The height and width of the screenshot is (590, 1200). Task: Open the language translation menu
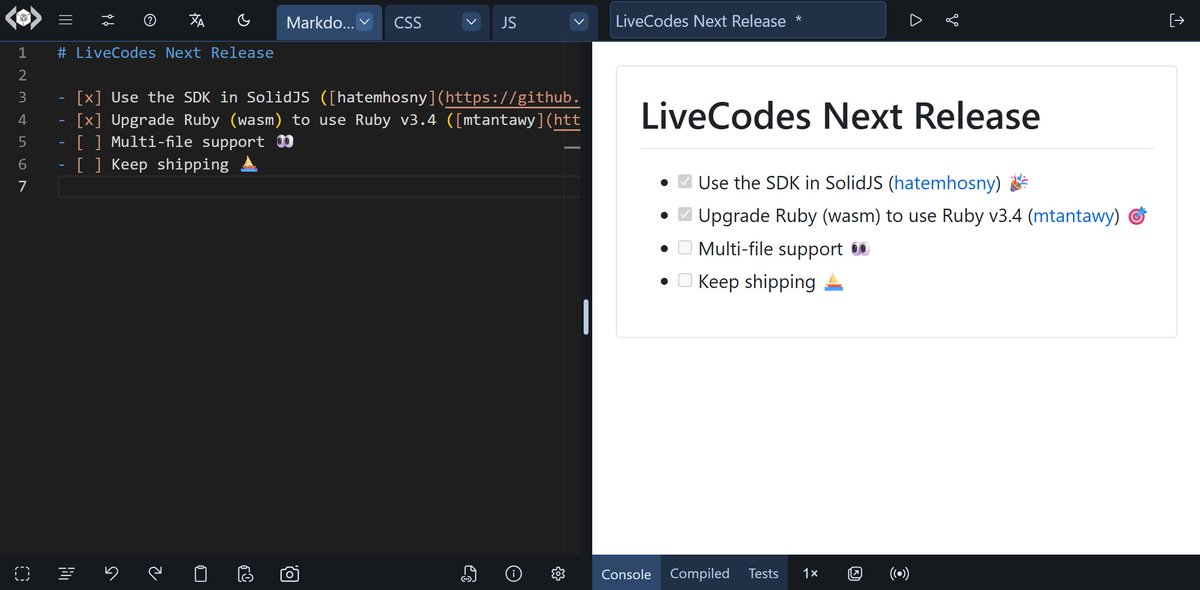click(197, 20)
